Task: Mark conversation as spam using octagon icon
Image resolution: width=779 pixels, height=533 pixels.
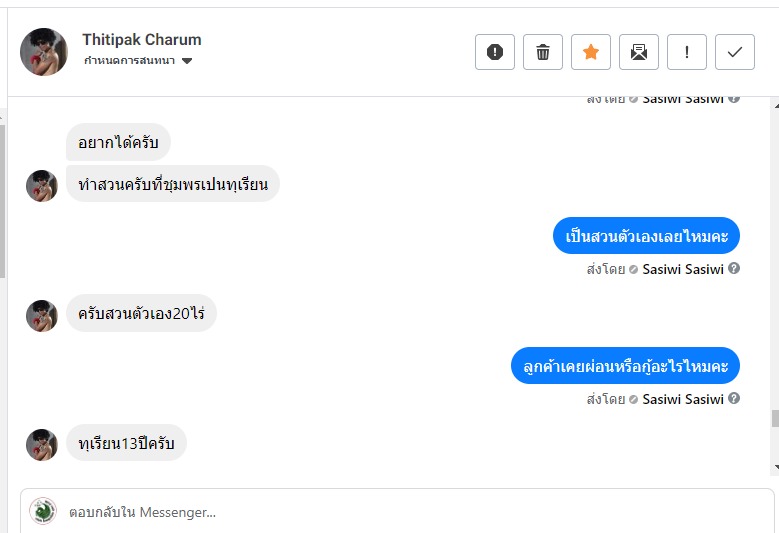Action: point(495,53)
